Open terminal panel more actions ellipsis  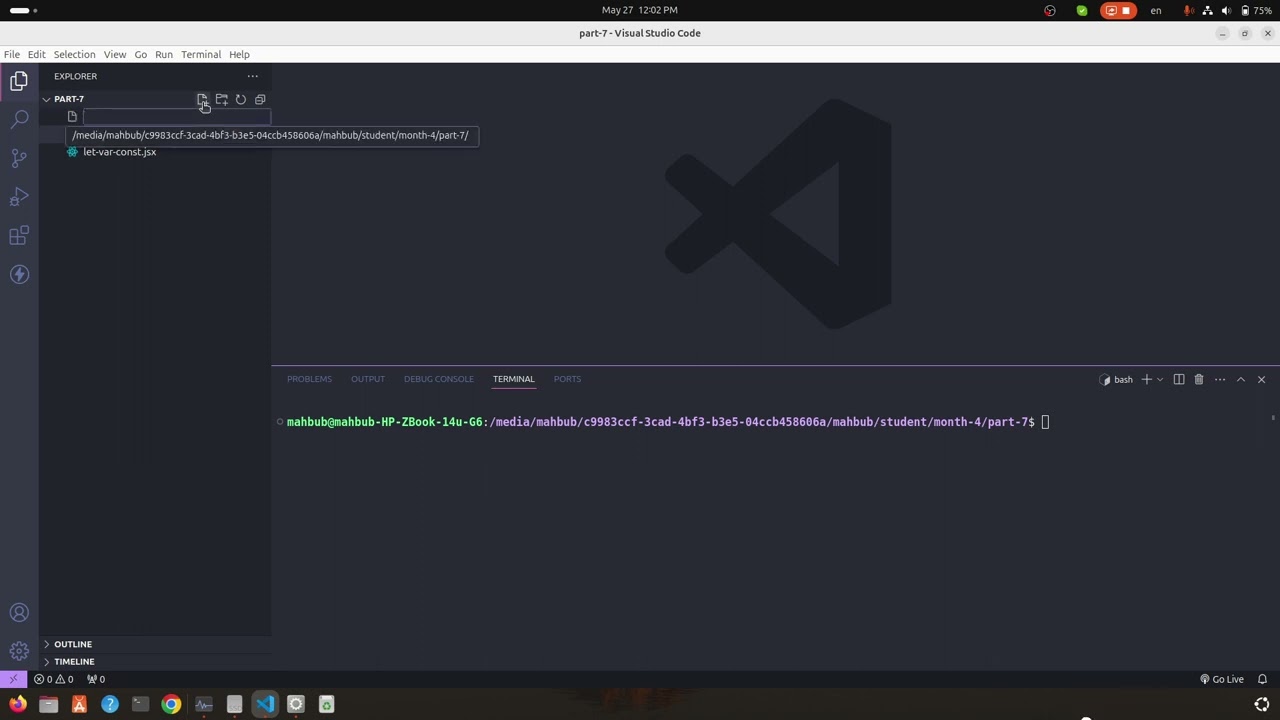pos(1220,379)
